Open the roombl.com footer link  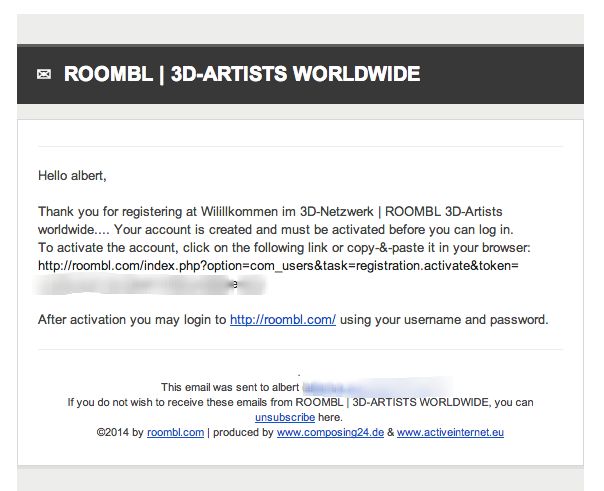pyautogui.click(x=175, y=432)
